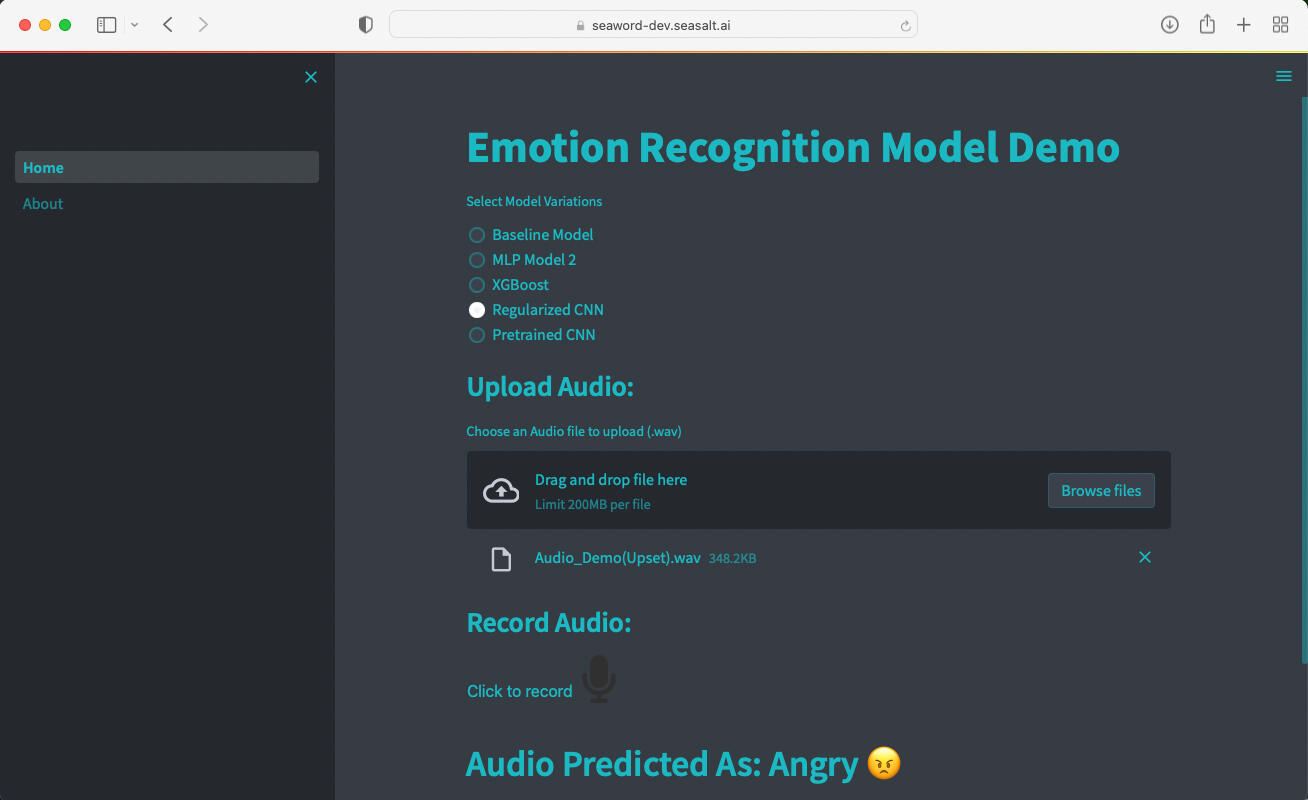Image resolution: width=1308 pixels, height=800 pixels.
Task: Show Safari tab overview
Action: (1280, 25)
